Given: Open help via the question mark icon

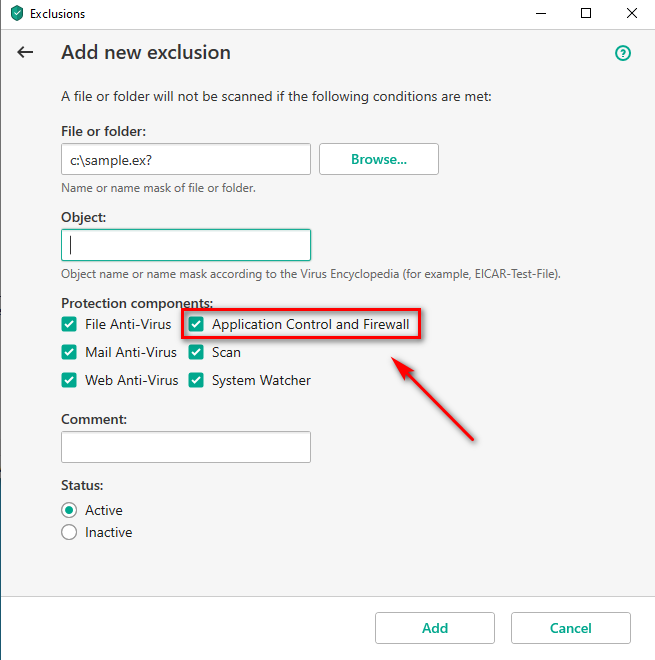Looking at the screenshot, I should click(623, 53).
